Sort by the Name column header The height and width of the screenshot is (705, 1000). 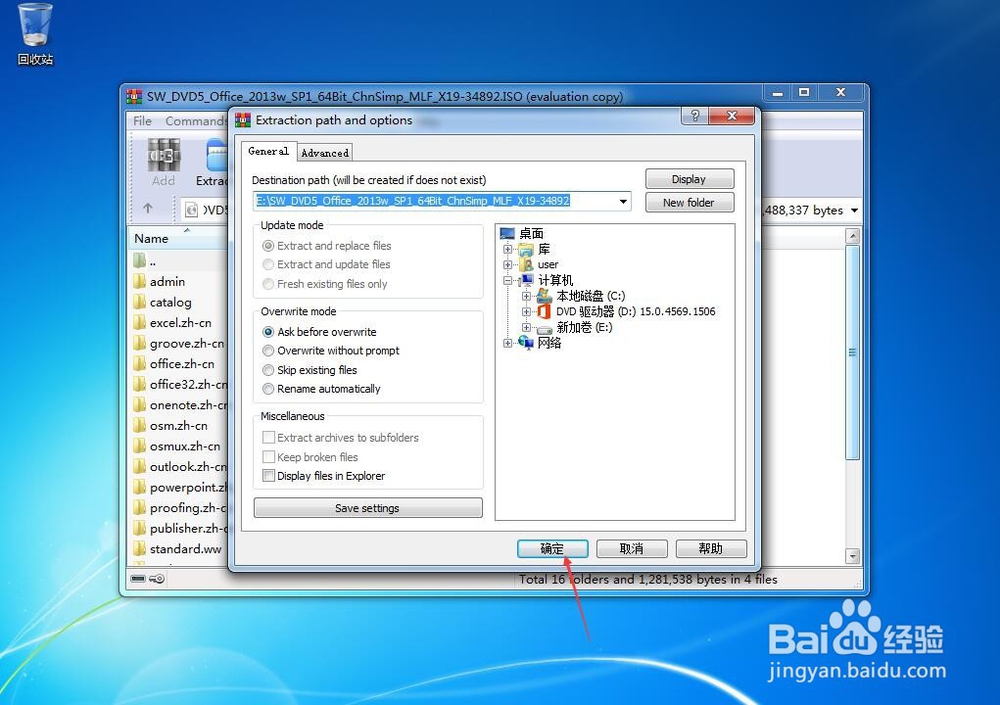(179, 239)
